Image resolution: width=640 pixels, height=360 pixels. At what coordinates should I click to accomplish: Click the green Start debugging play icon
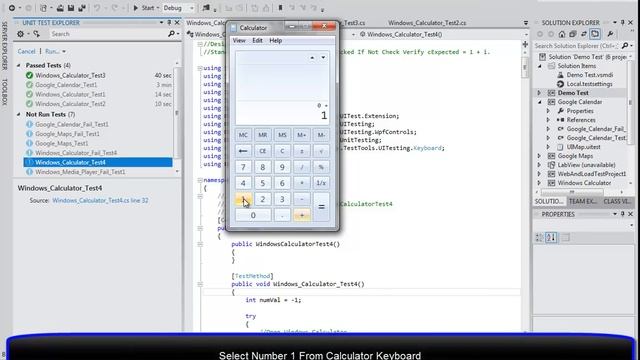coord(136,8)
